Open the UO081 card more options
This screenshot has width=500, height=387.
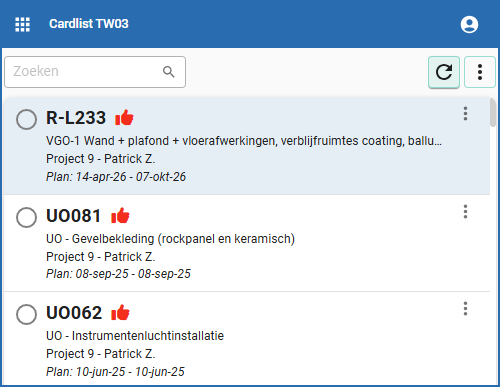point(465,212)
